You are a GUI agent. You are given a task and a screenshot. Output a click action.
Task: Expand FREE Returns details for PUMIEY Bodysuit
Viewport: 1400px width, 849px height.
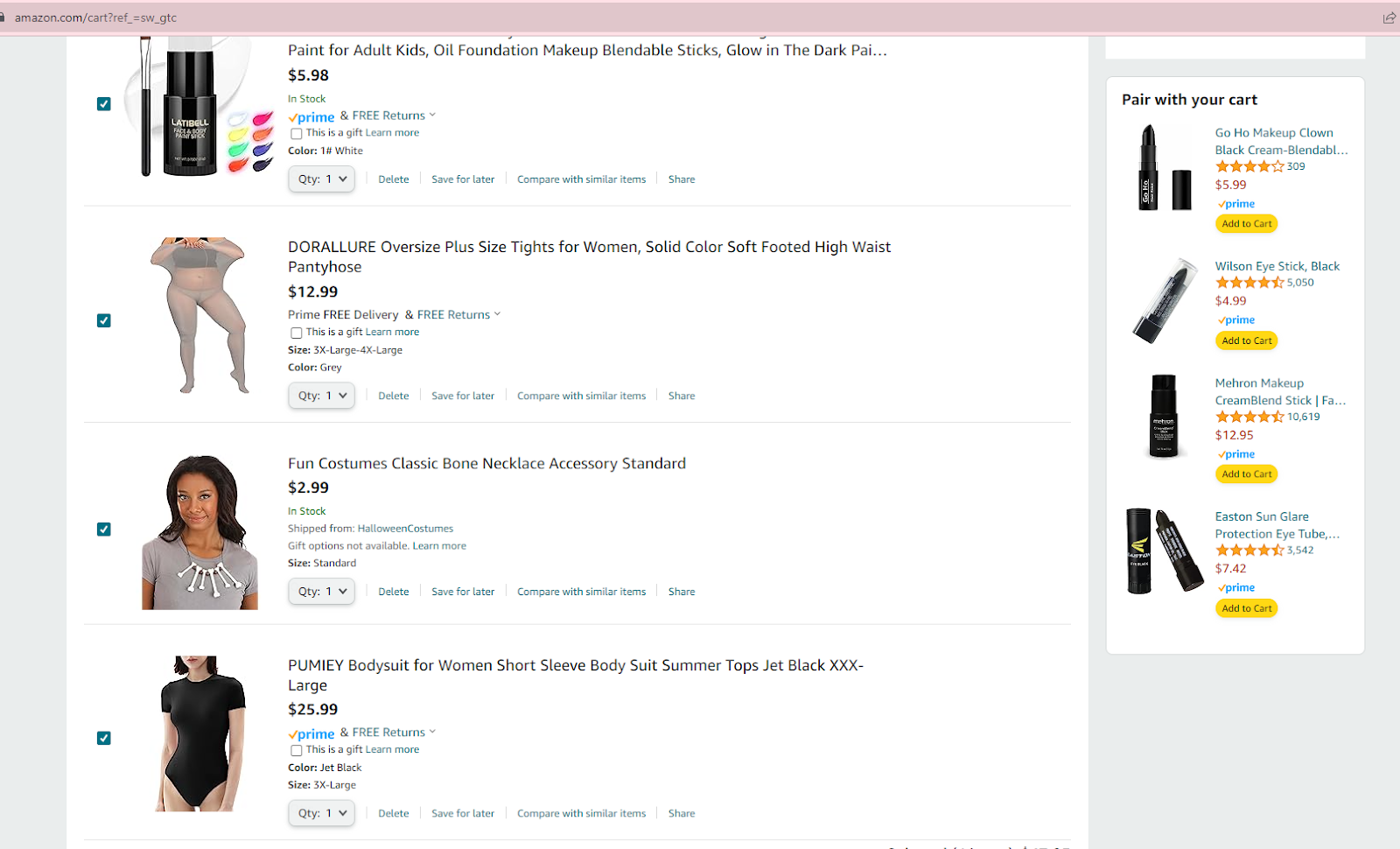pyautogui.click(x=394, y=733)
